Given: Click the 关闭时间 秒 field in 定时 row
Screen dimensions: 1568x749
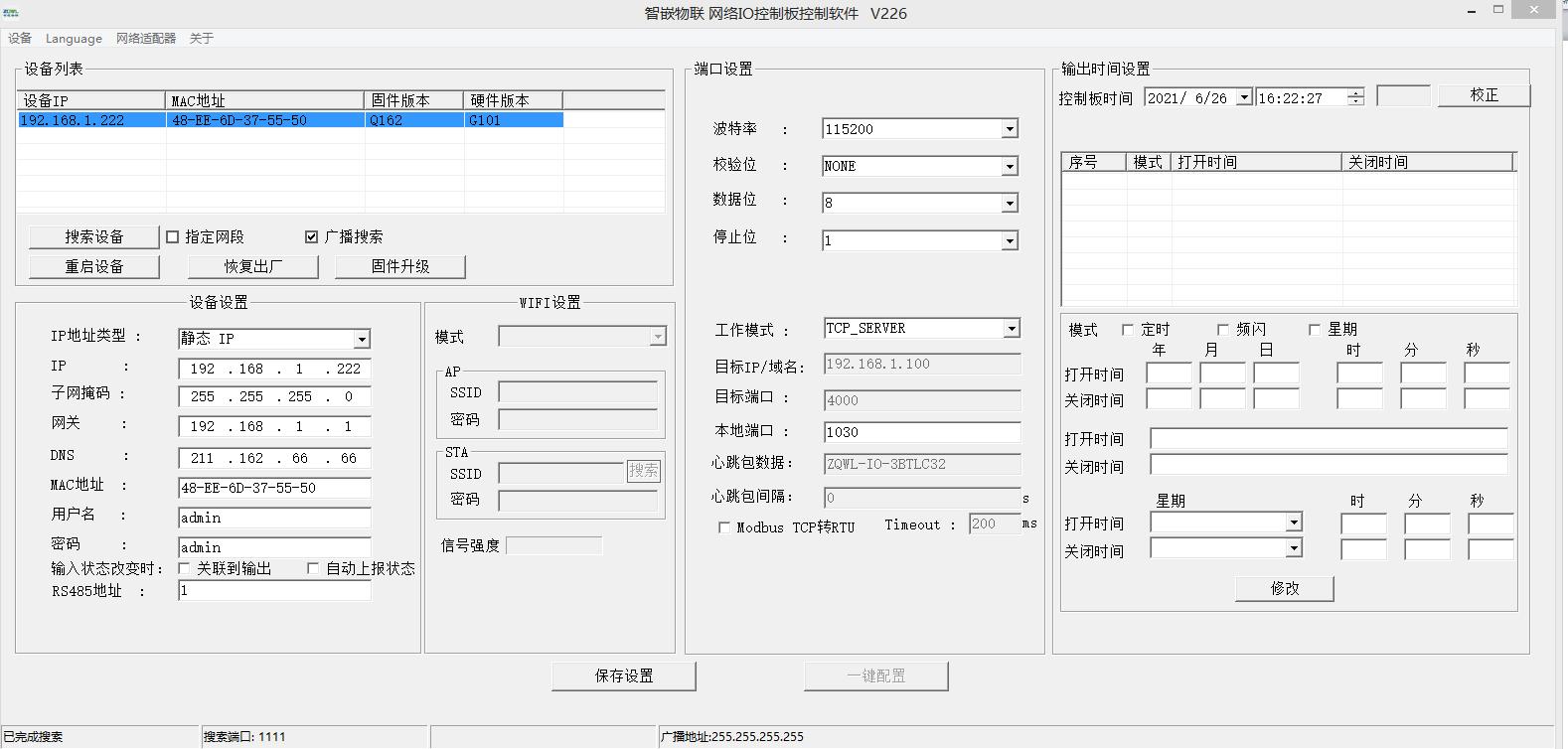Looking at the screenshot, I should click(x=1487, y=398).
